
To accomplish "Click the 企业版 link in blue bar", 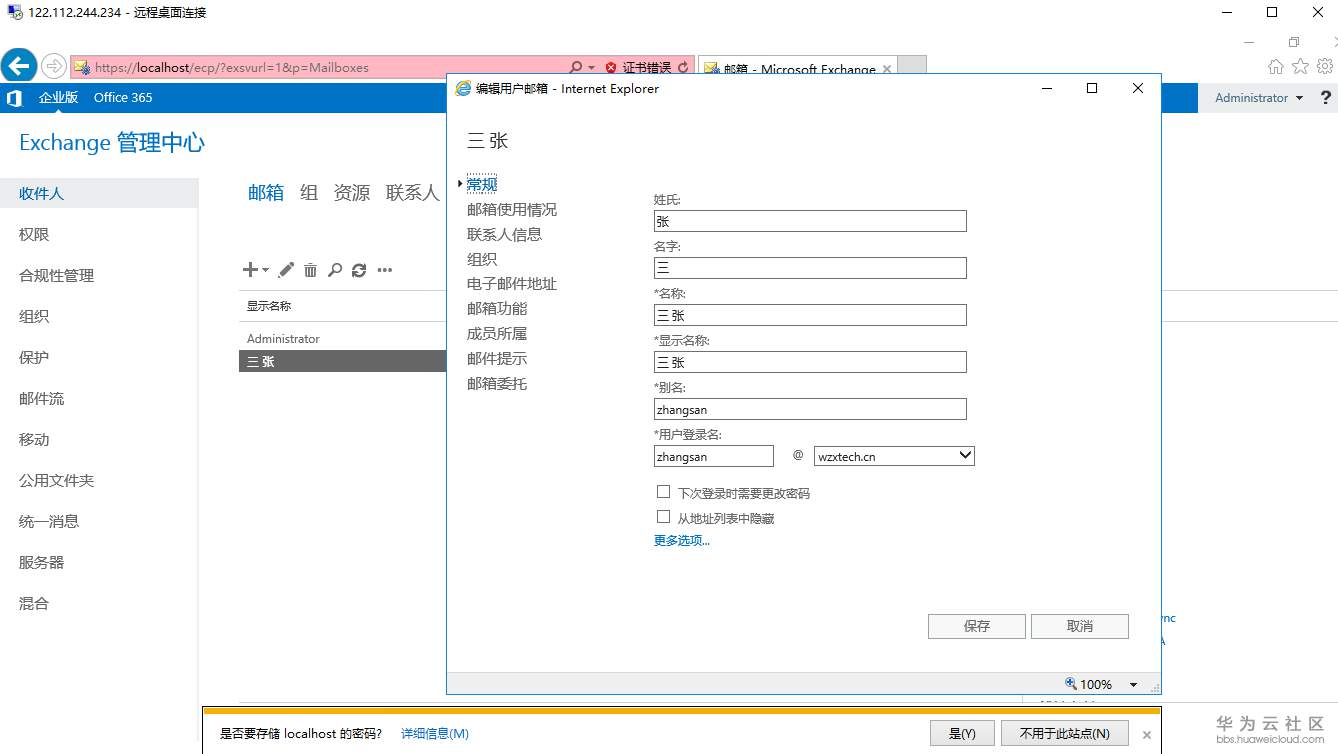I will tap(58, 97).
